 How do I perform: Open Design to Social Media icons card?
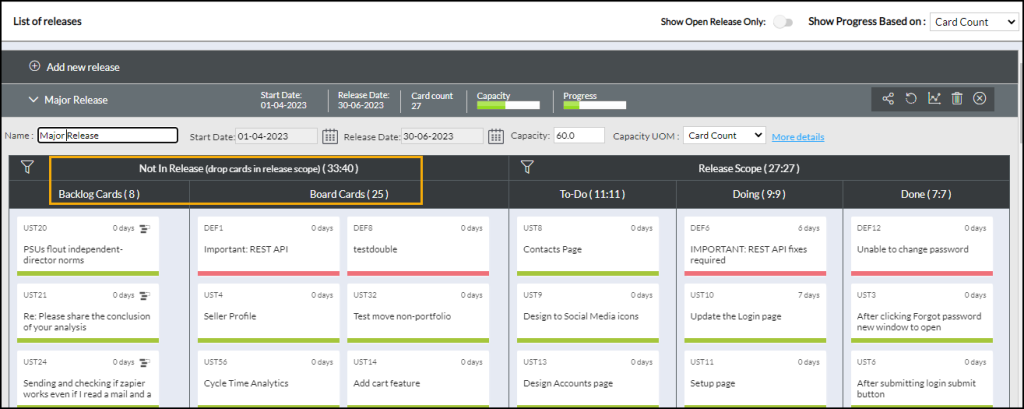(588, 313)
